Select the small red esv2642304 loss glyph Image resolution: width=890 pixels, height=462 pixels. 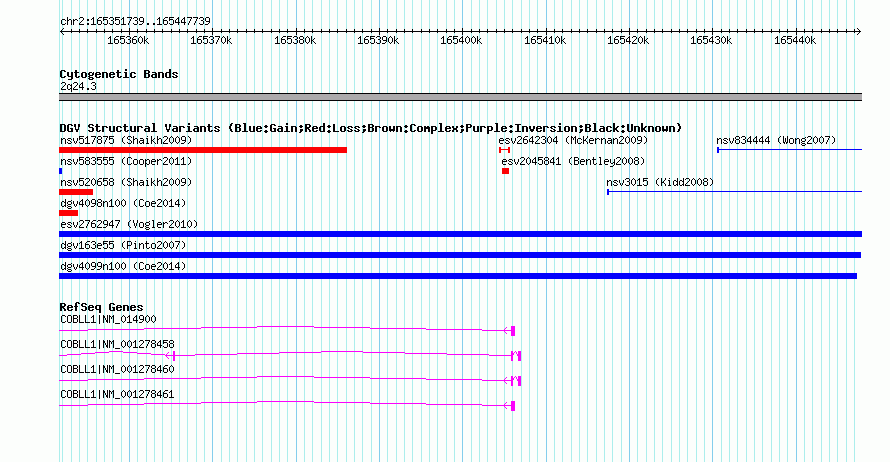(505, 150)
